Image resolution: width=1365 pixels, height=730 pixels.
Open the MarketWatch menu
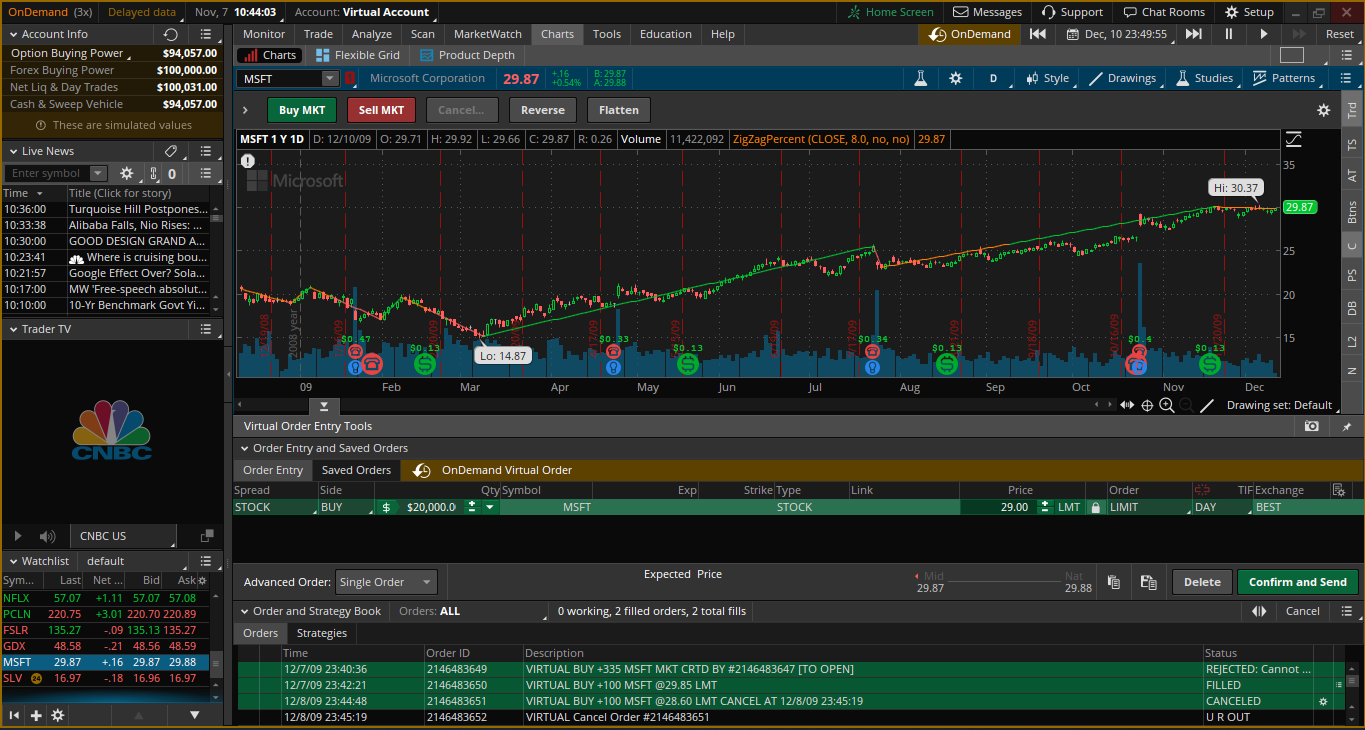[487, 33]
